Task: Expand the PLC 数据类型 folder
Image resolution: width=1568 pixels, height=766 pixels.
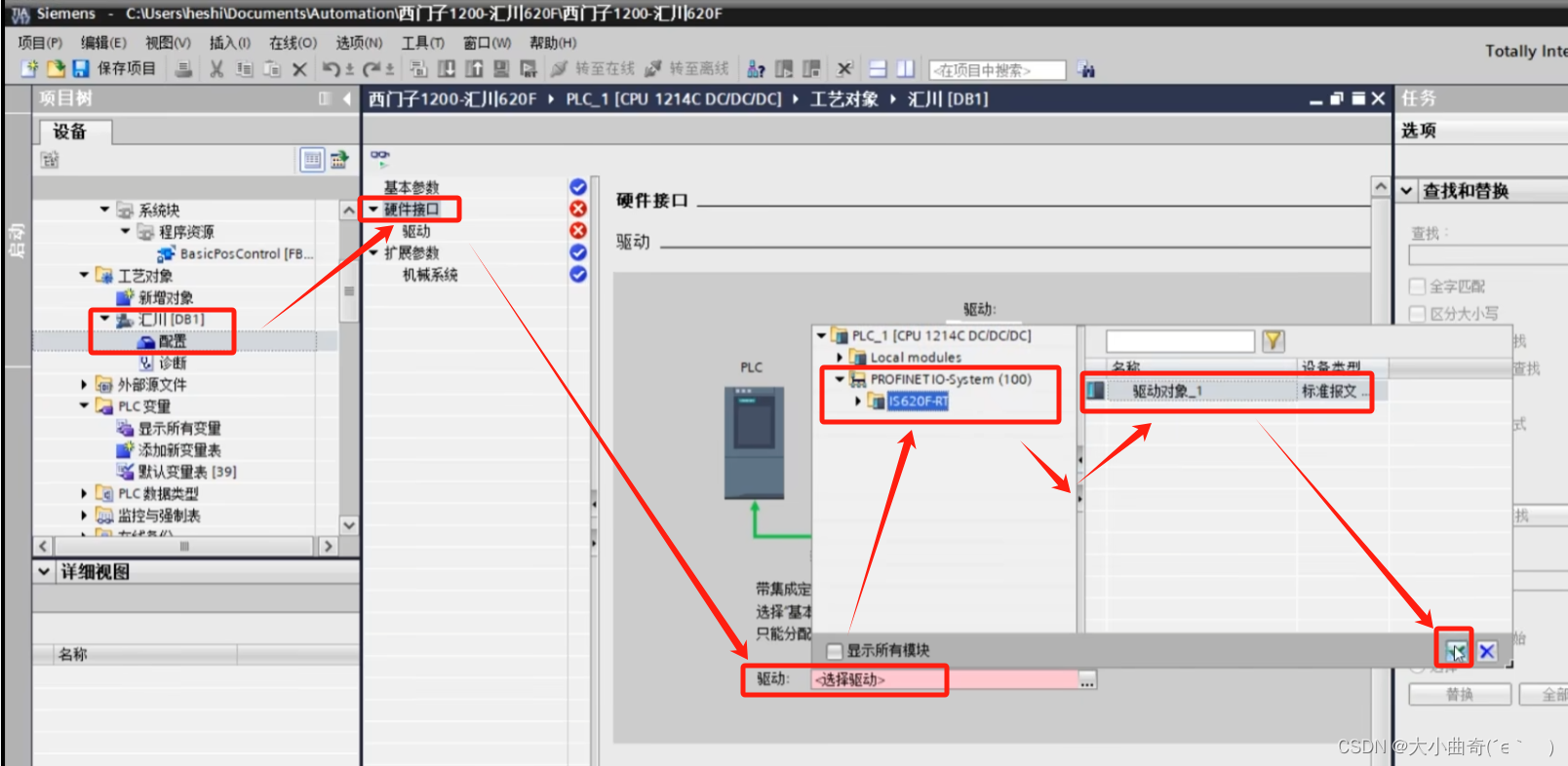Action: tap(84, 494)
